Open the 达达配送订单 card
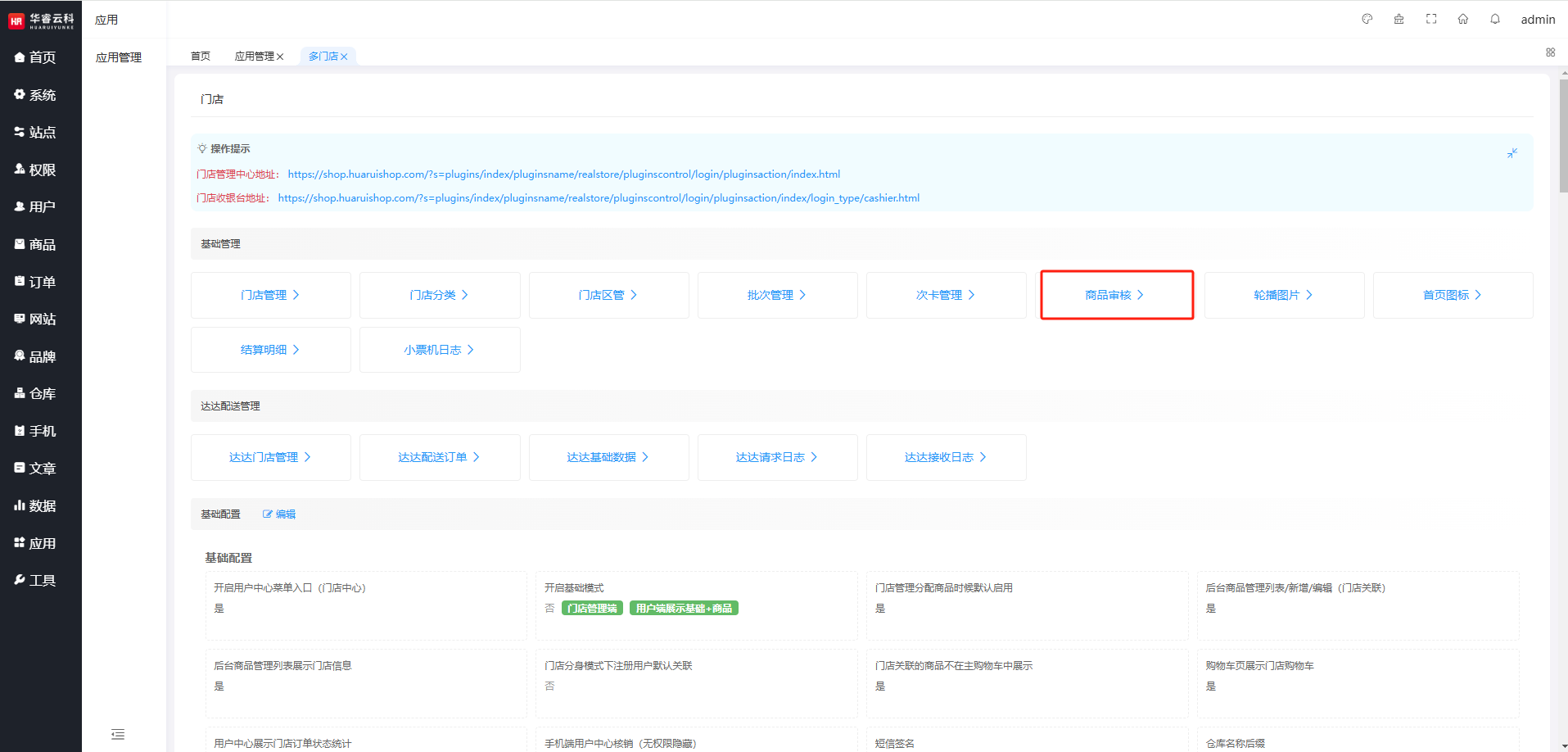This screenshot has height=752, width=1568. coord(439,457)
